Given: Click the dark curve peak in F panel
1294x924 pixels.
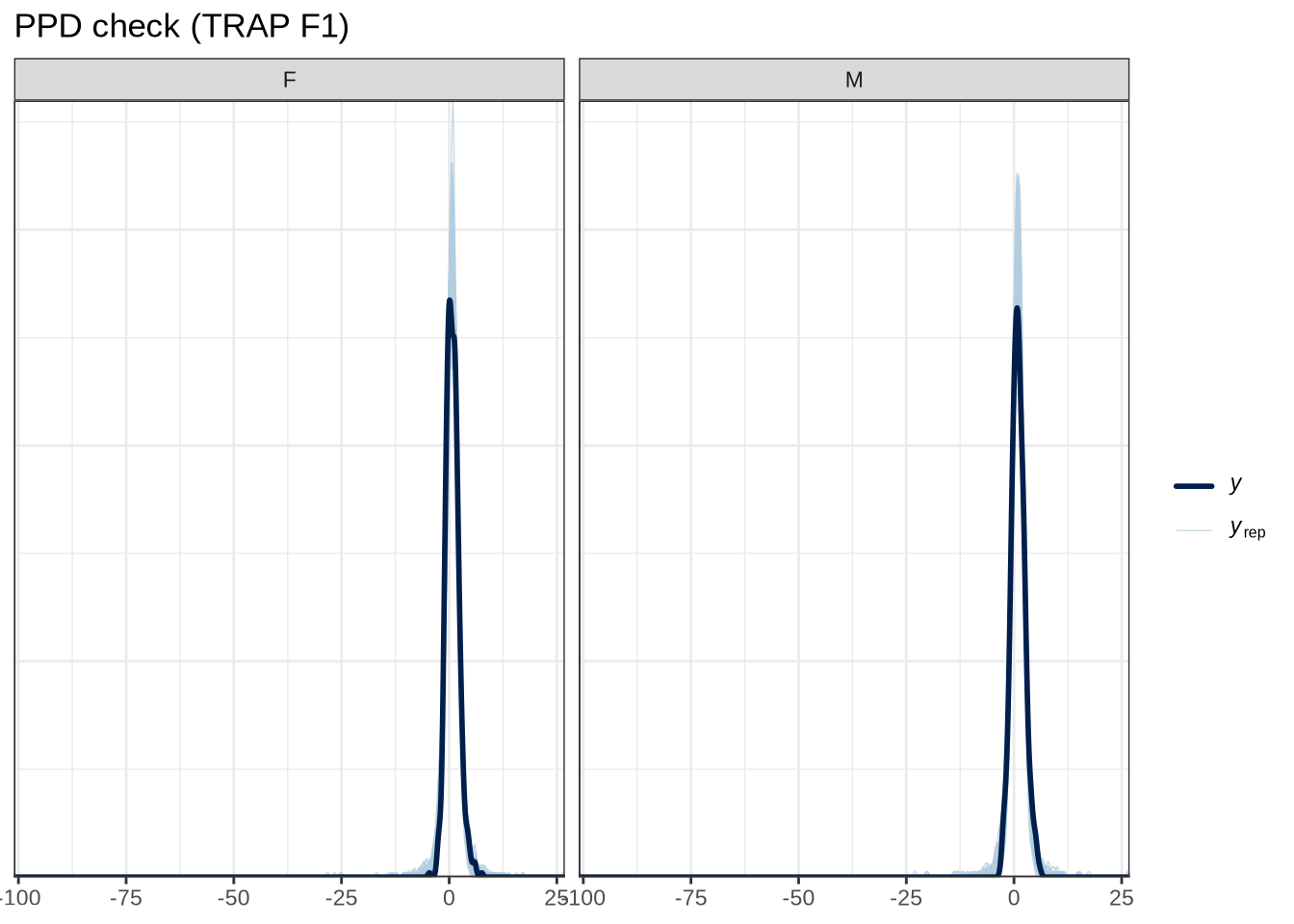Looking at the screenshot, I should [449, 301].
